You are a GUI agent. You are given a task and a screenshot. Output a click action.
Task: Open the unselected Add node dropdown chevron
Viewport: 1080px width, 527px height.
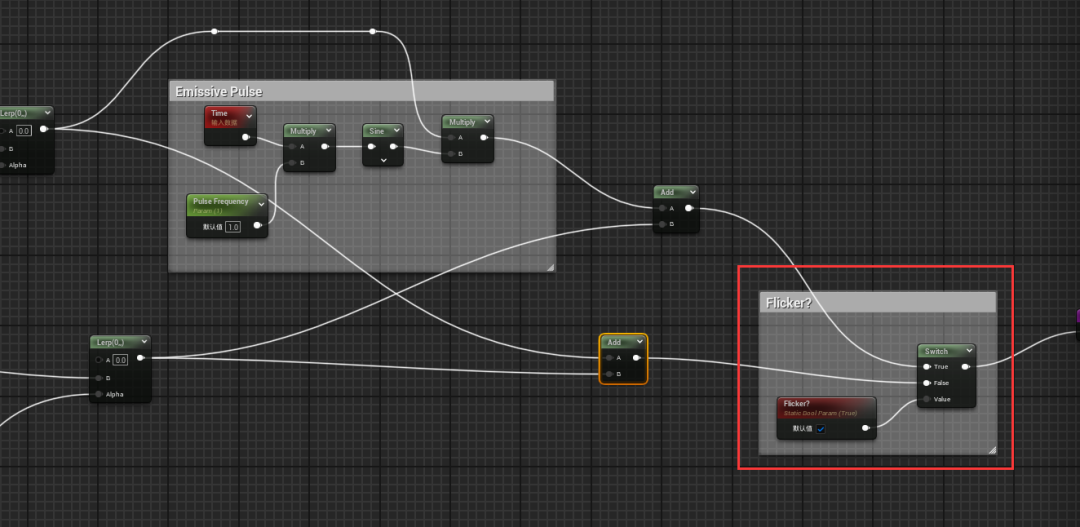click(x=691, y=192)
